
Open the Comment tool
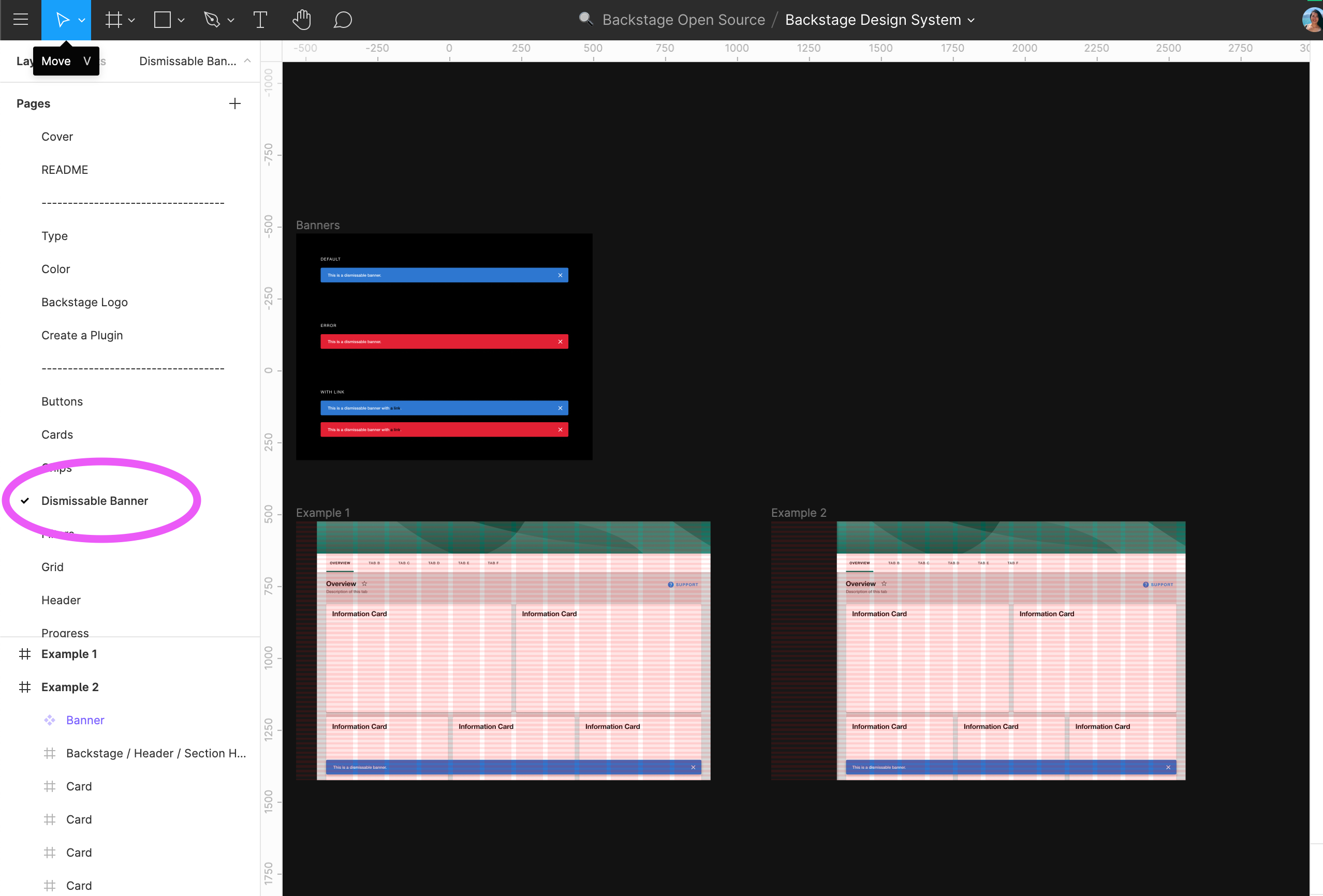[343, 19]
